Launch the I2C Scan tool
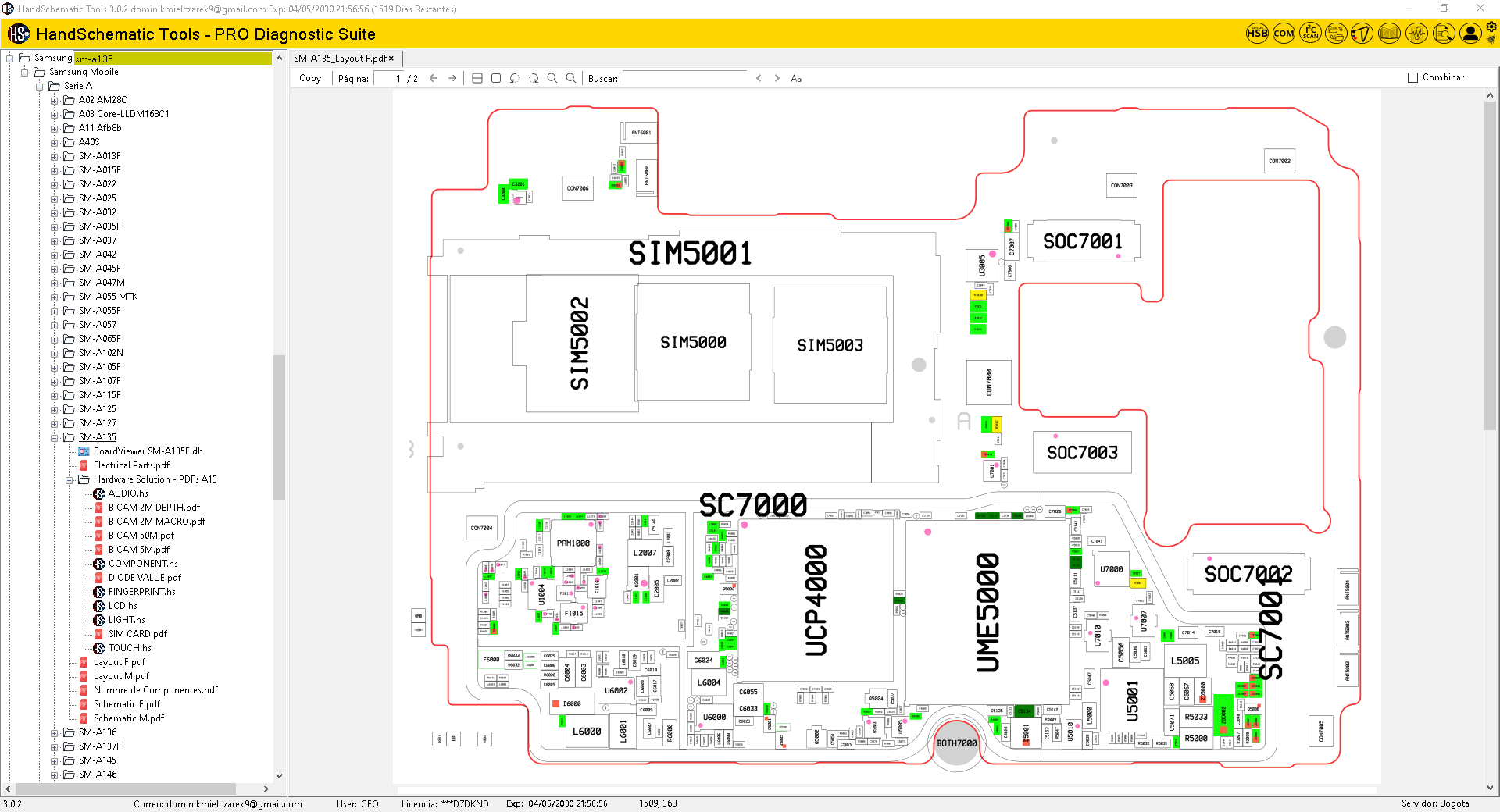 coord(1310,34)
